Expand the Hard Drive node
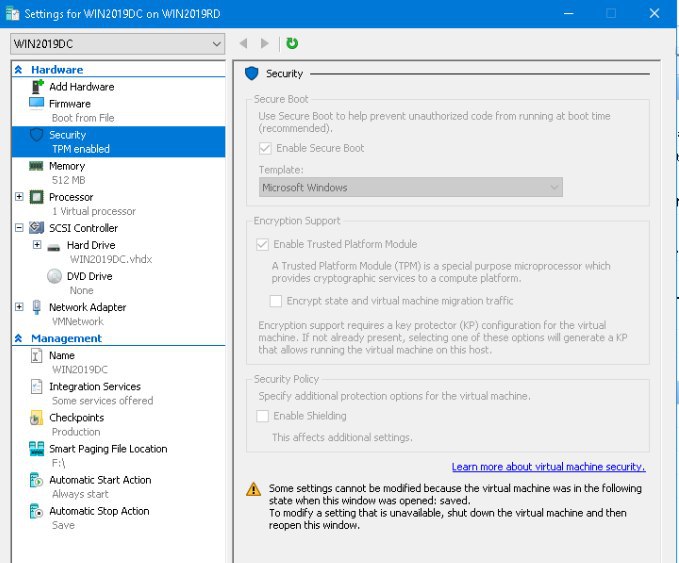Viewport: 679px width, 563px height. tap(37, 245)
